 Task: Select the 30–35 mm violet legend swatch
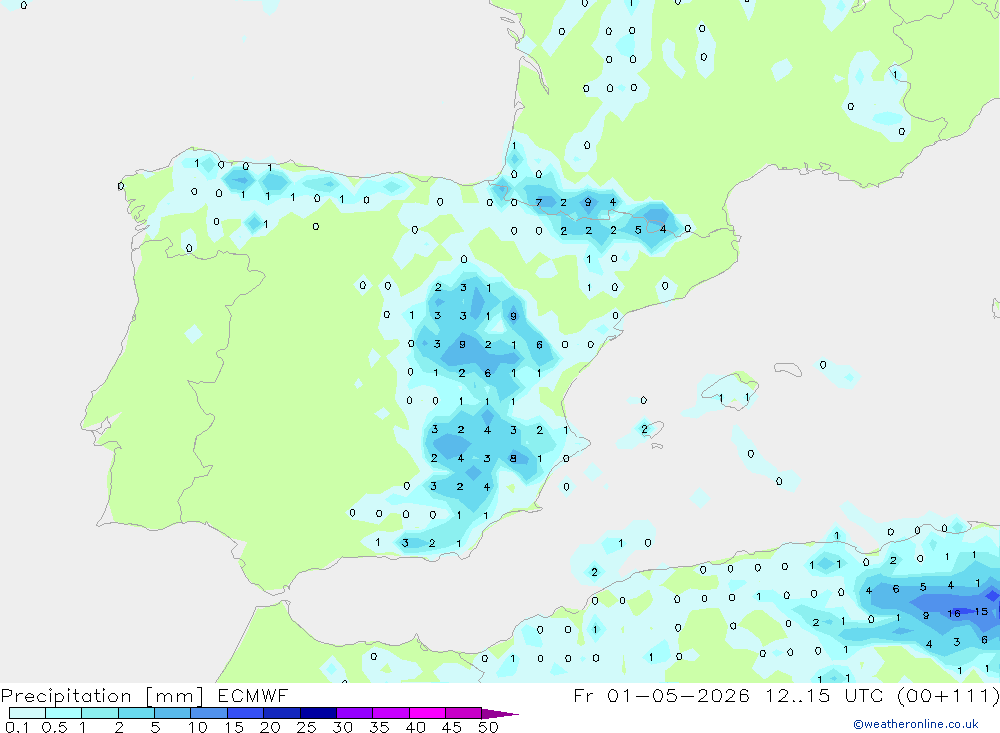tap(354, 713)
